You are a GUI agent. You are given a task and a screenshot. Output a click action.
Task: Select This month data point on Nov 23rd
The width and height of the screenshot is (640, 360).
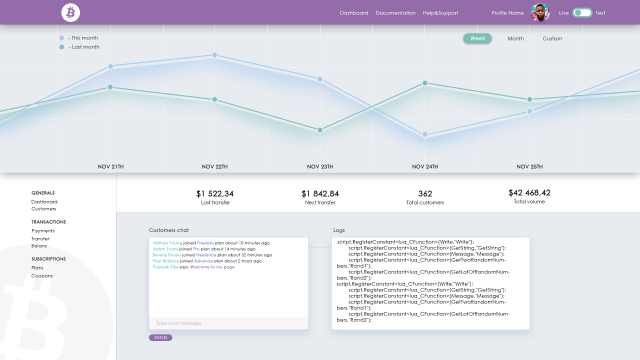[x=320, y=79]
